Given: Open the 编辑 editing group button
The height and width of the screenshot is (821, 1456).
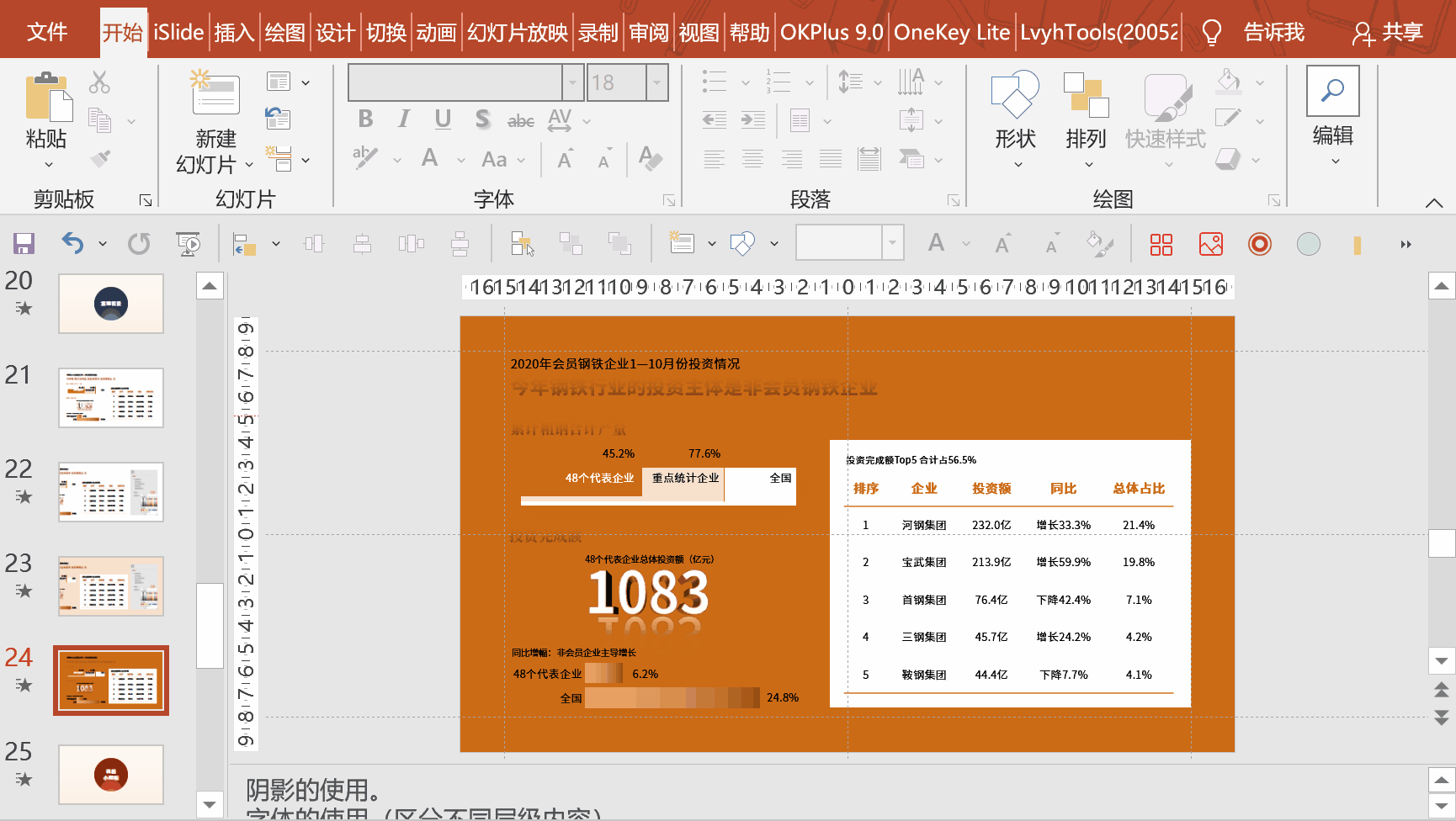Looking at the screenshot, I should tap(1333, 118).
